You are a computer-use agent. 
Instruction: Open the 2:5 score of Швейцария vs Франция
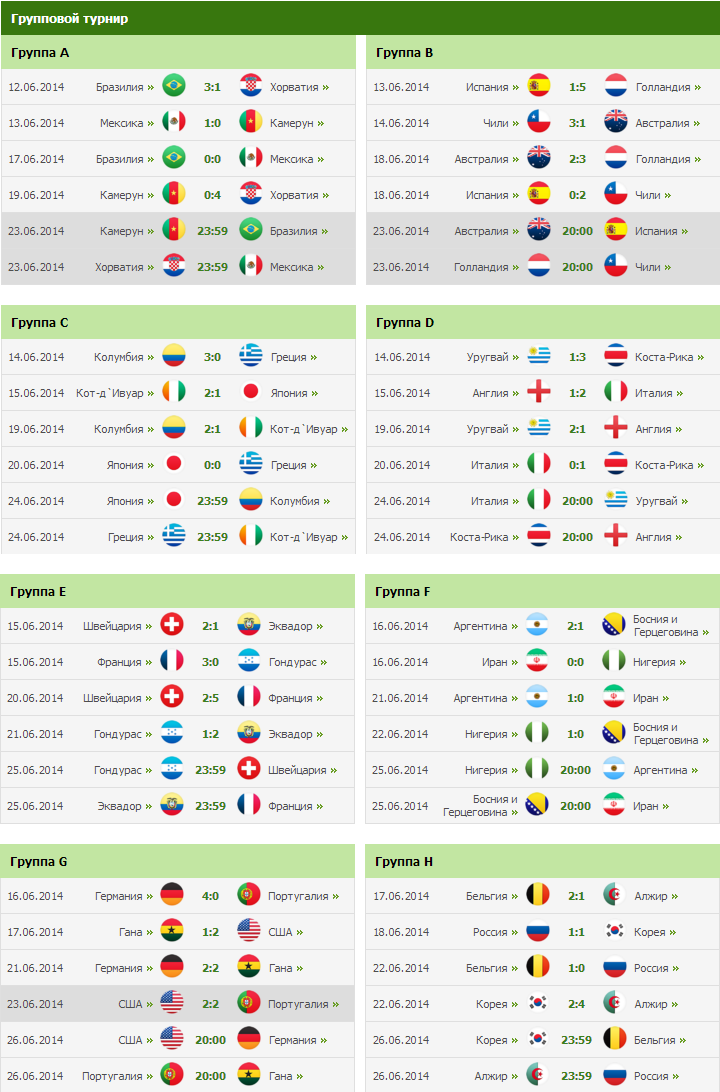click(x=210, y=698)
